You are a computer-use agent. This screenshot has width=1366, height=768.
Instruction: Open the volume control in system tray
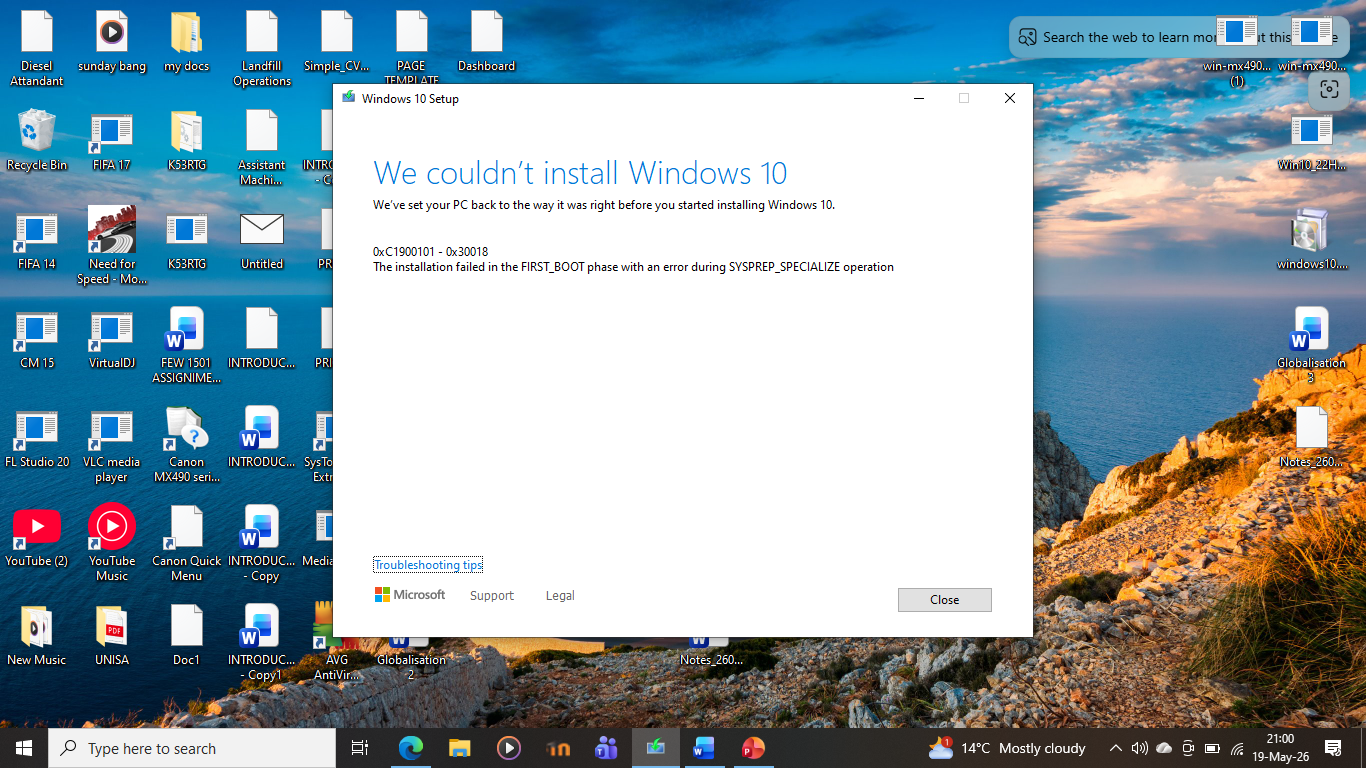pos(1140,748)
